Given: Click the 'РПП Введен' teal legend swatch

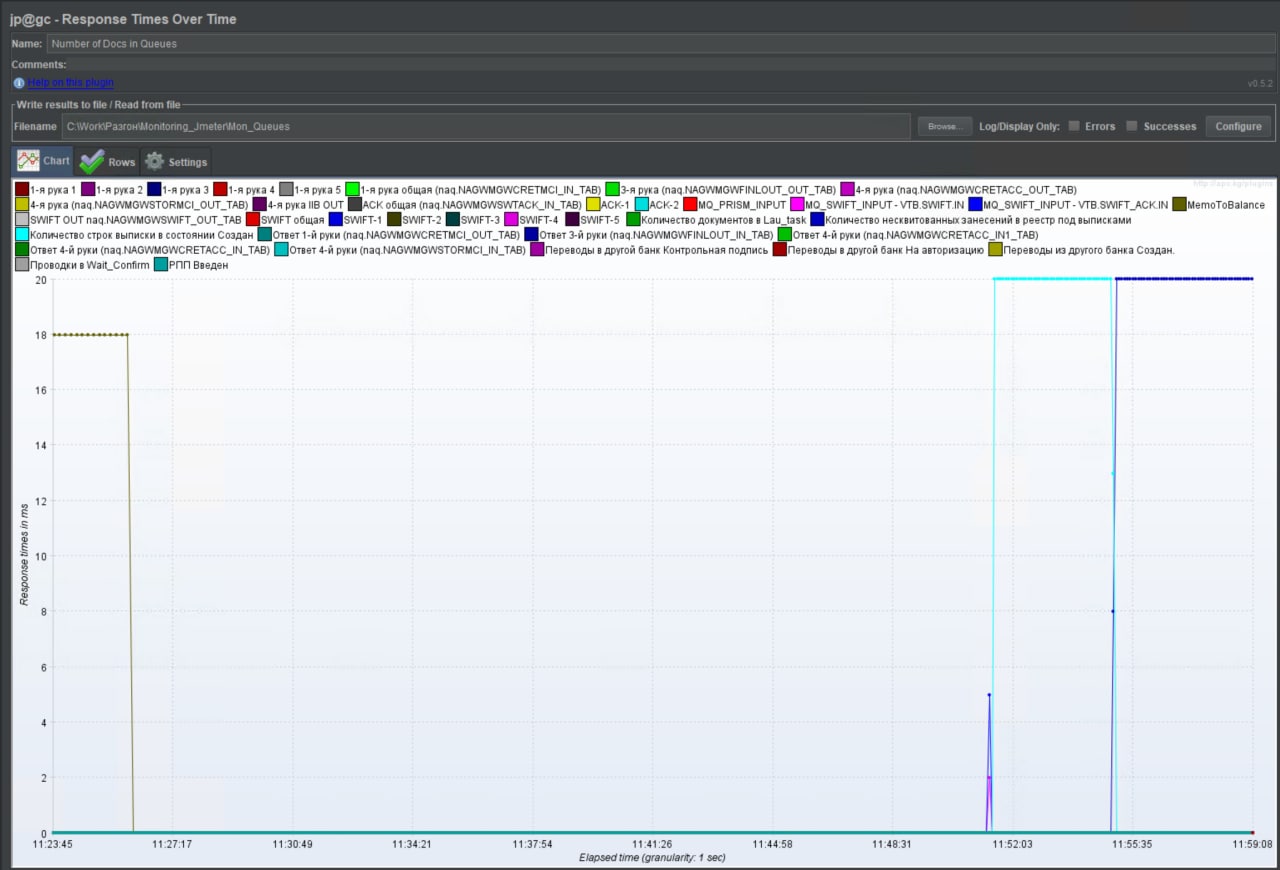Looking at the screenshot, I should tap(161, 265).
